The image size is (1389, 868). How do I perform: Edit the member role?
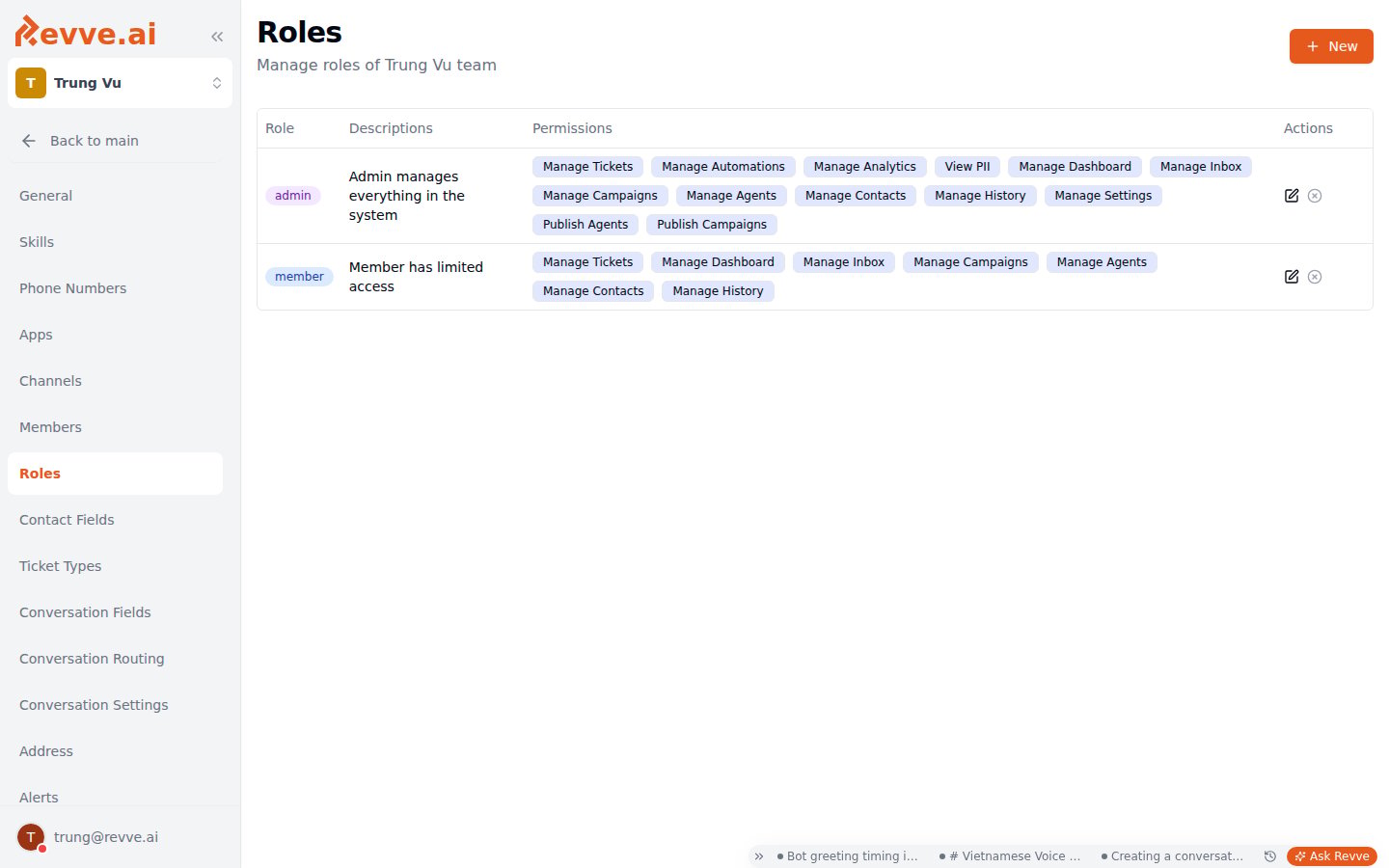[1292, 277]
